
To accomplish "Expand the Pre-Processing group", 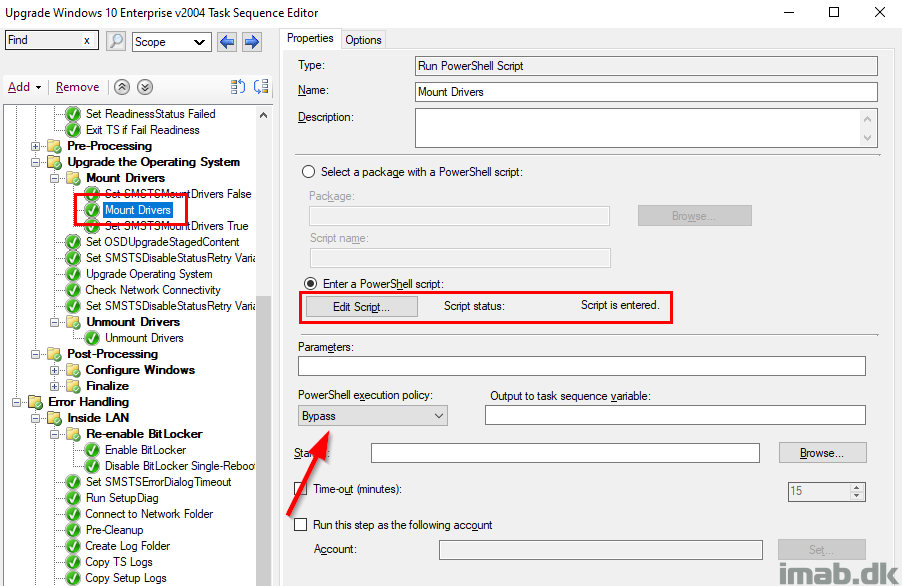I will pos(36,146).
